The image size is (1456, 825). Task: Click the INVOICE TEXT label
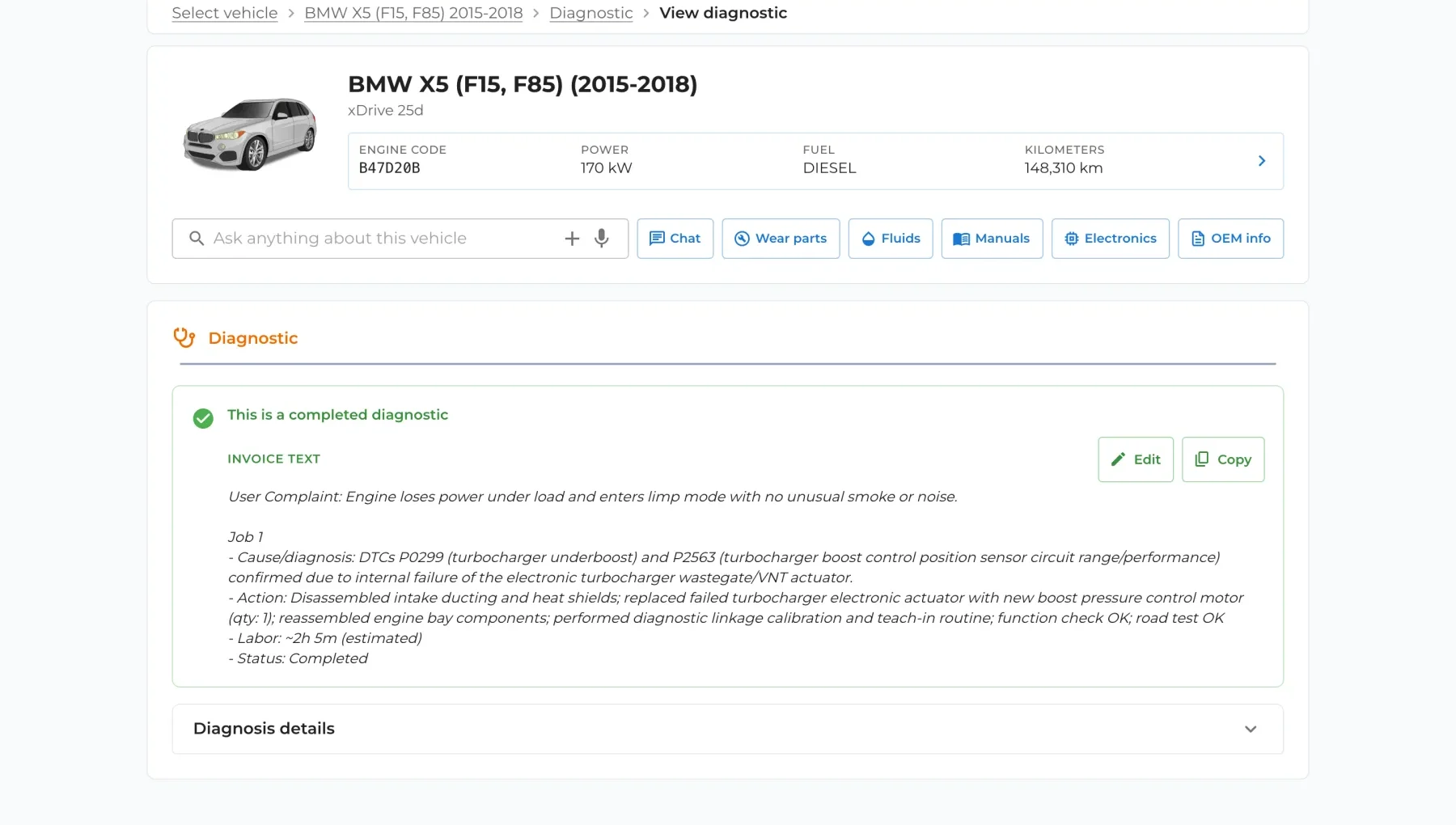click(274, 459)
